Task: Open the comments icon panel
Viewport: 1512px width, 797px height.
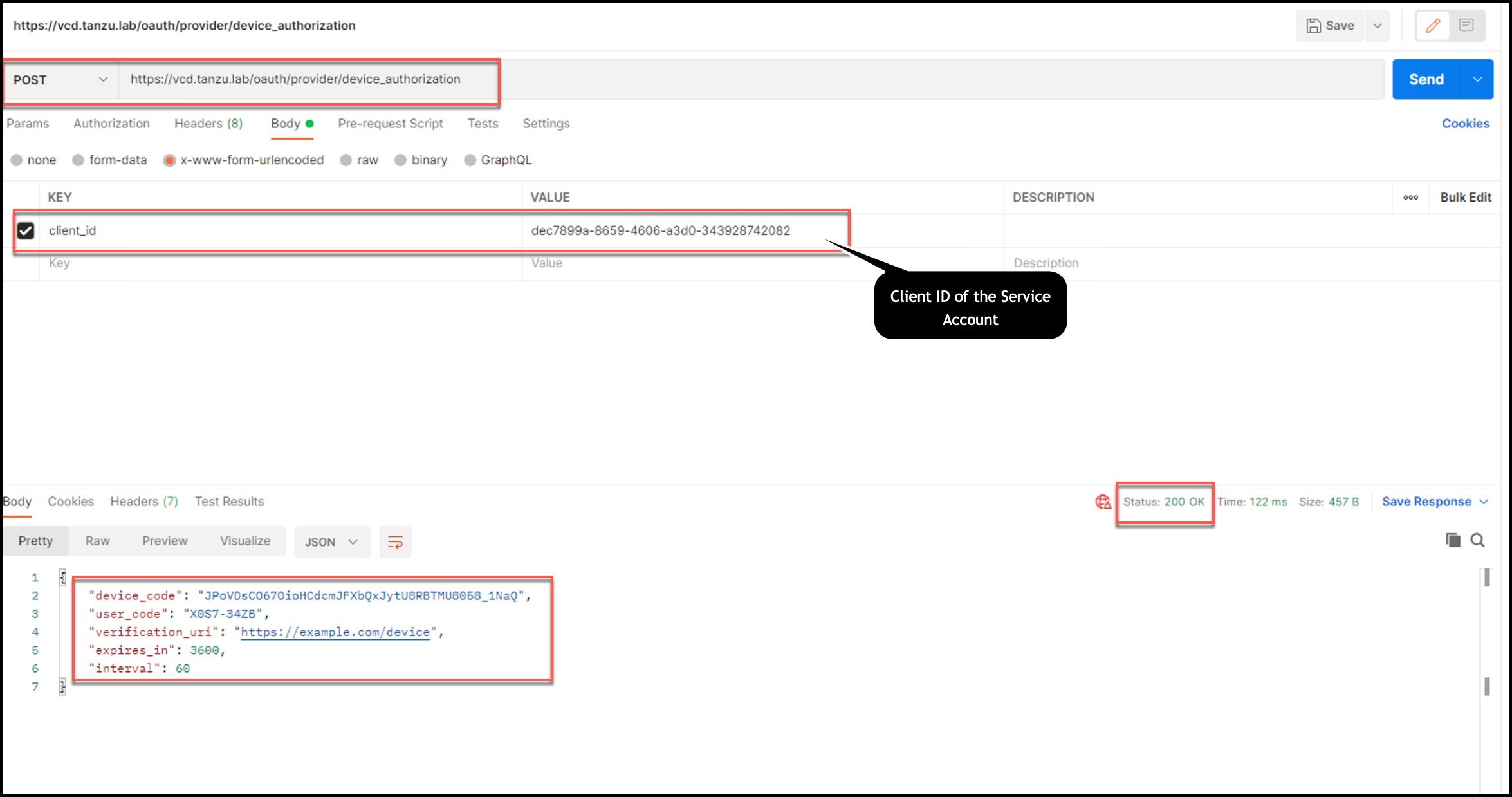Action: coord(1466,26)
